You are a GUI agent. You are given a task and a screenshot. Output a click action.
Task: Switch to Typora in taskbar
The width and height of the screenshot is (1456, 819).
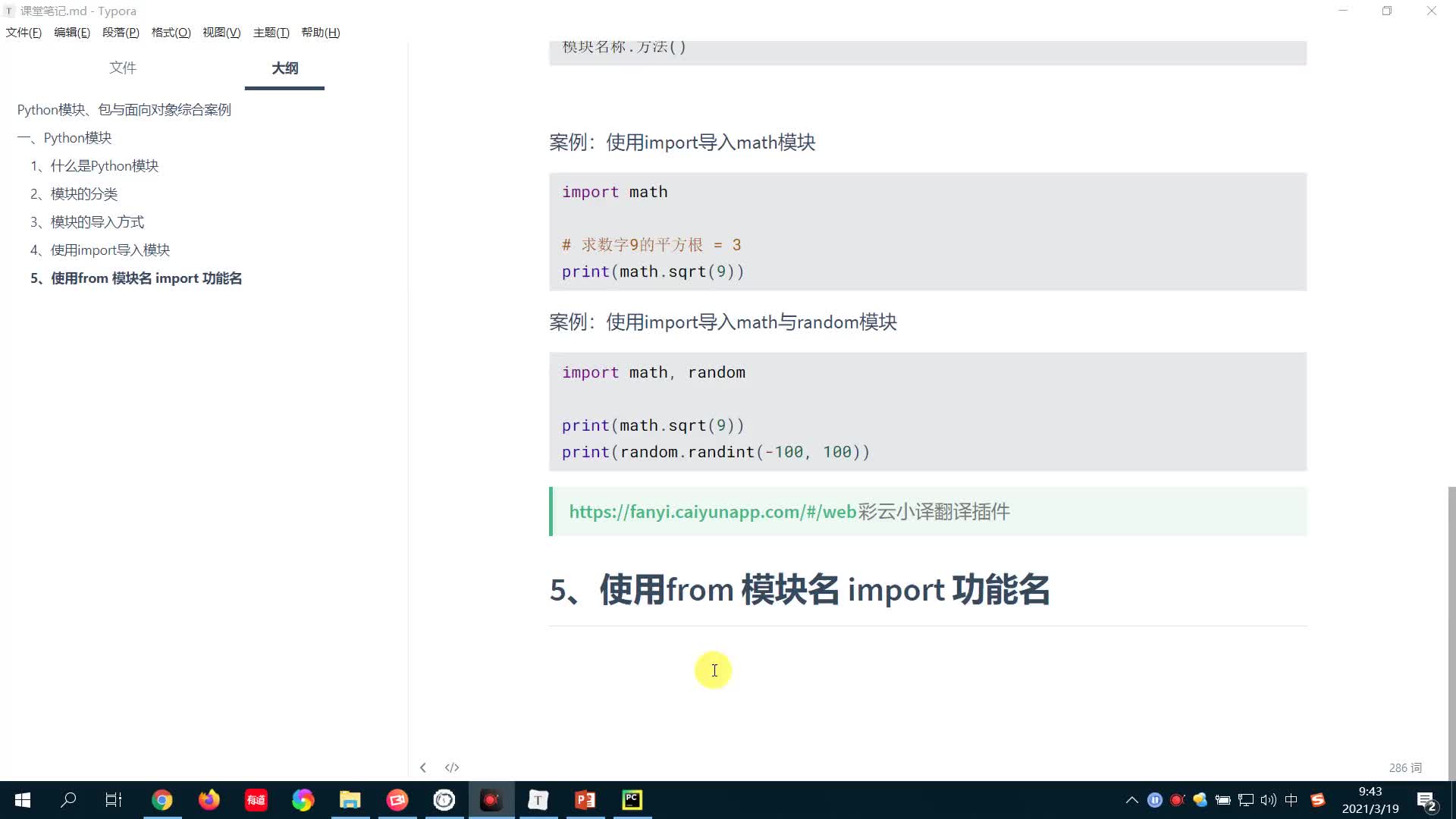pyautogui.click(x=538, y=800)
